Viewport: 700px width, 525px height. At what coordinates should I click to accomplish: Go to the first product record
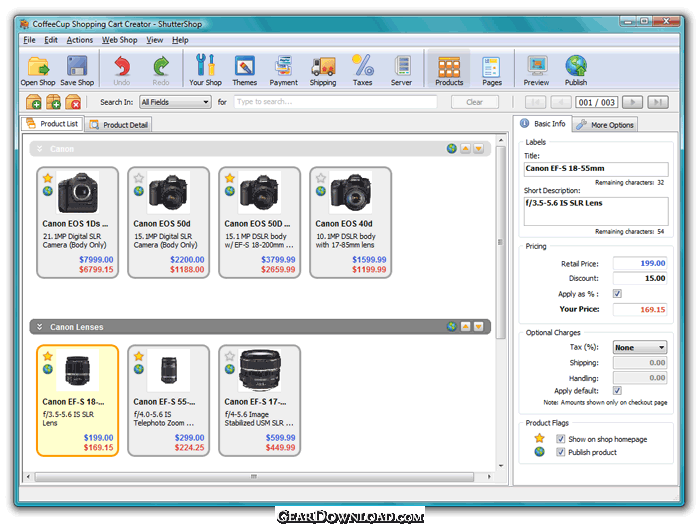point(535,102)
